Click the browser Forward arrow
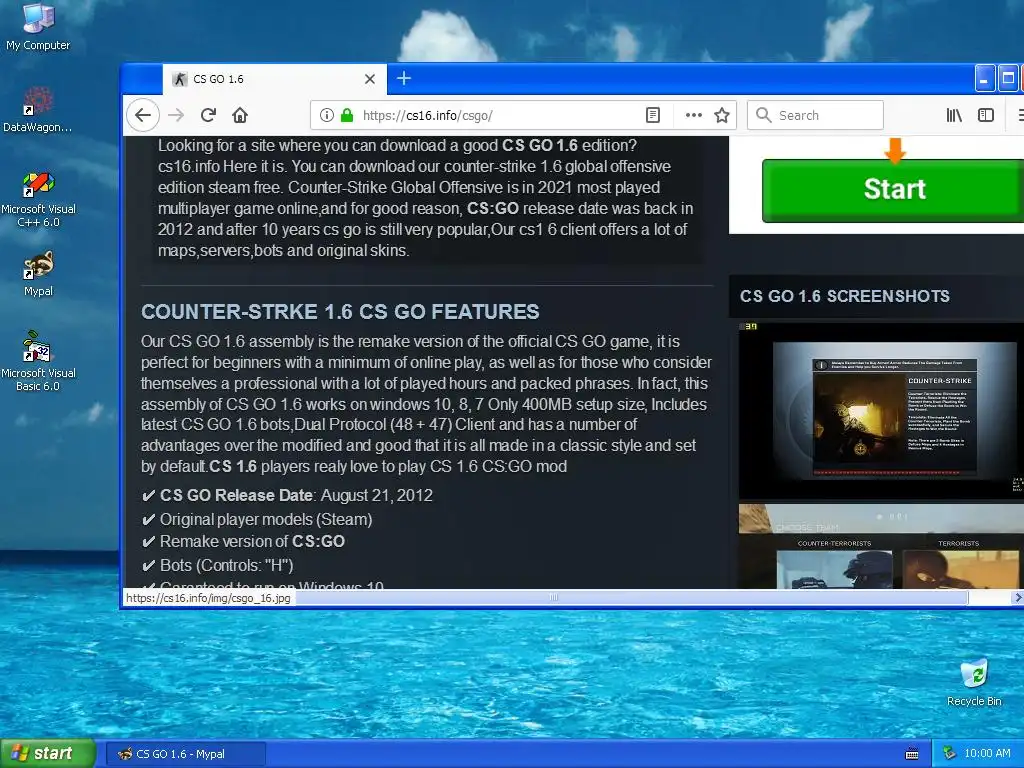The height and width of the screenshot is (768, 1024). pos(176,116)
